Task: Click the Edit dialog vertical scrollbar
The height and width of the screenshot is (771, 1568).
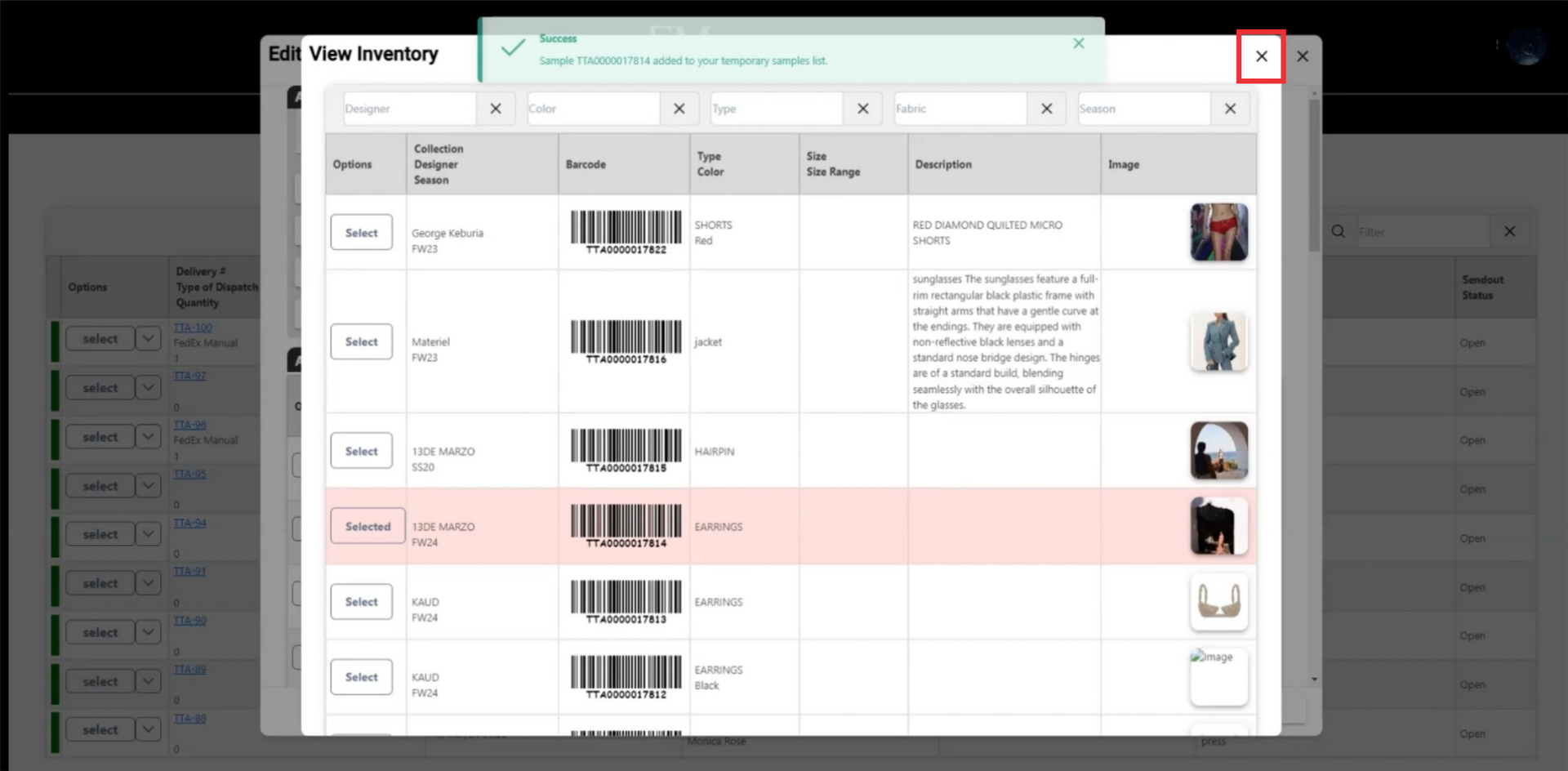Action: (1314, 176)
